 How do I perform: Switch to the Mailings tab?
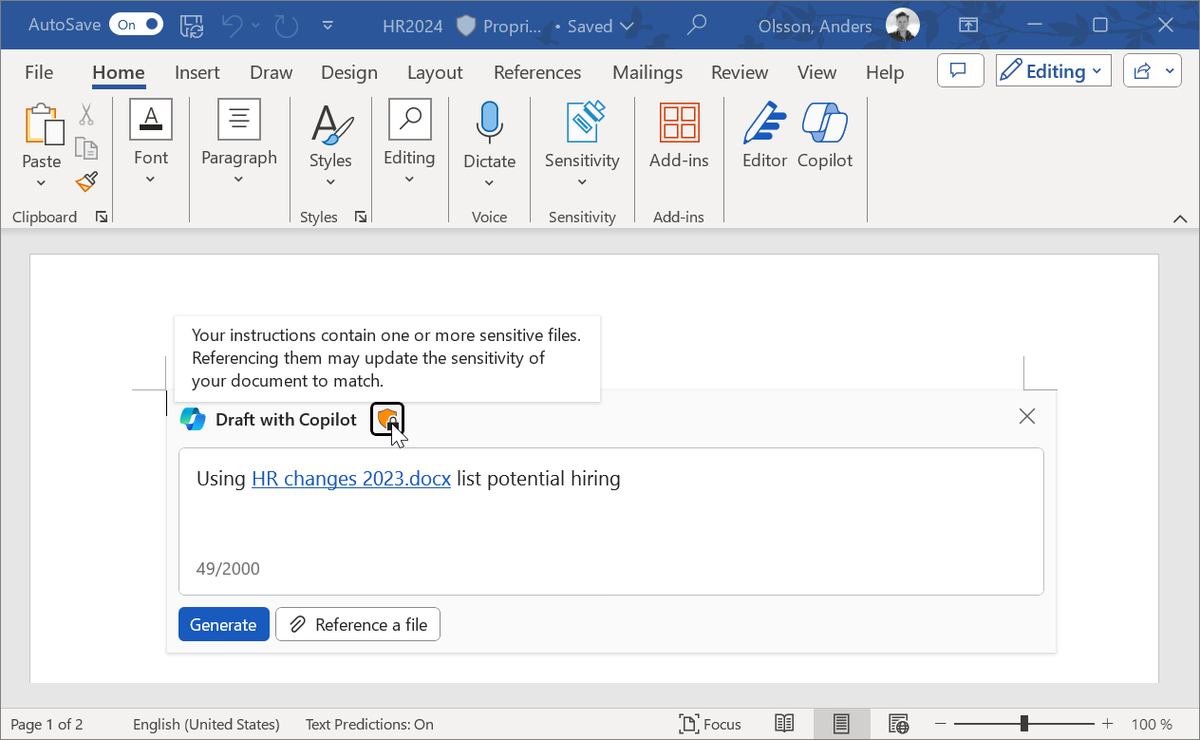coord(647,72)
